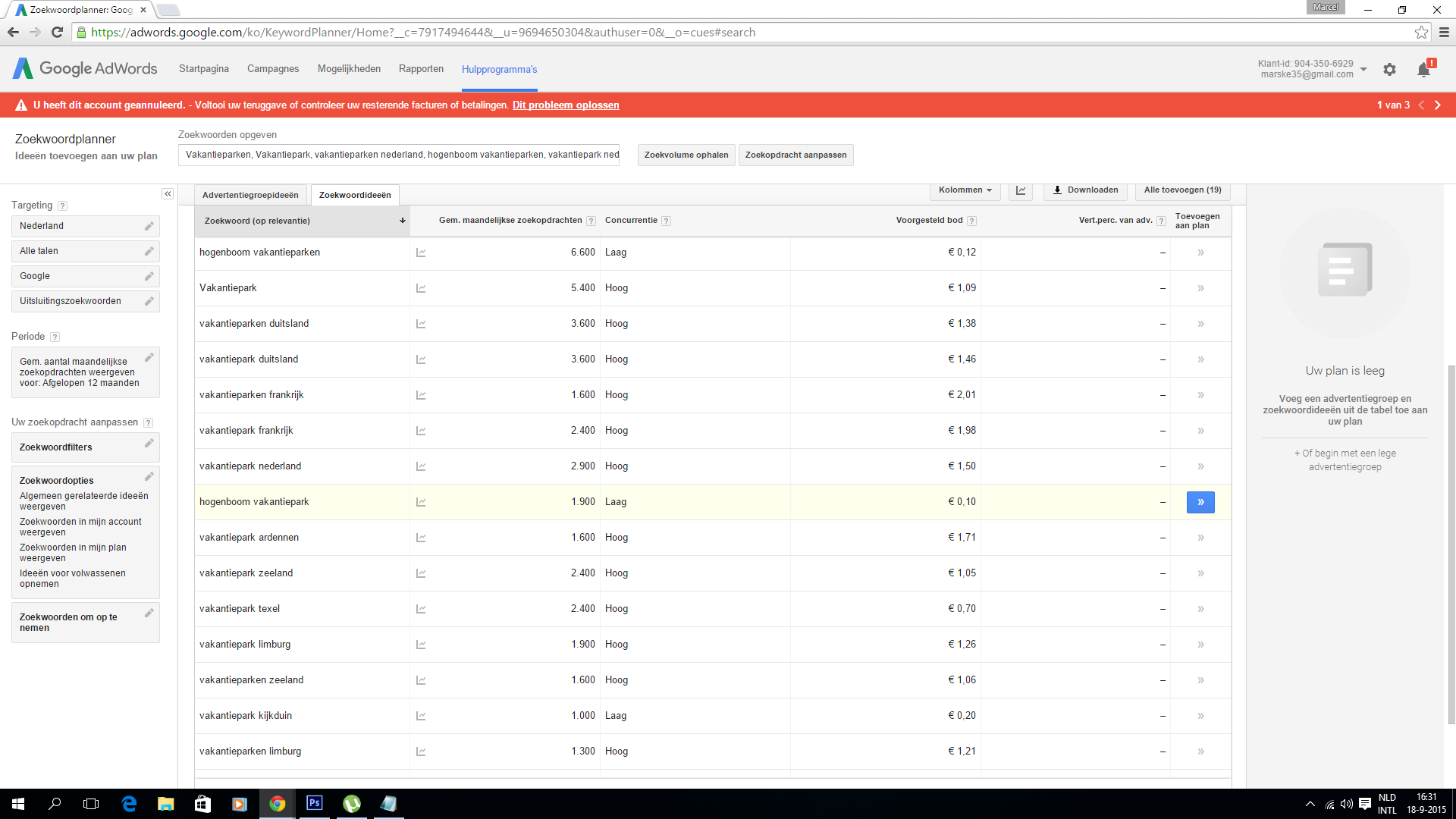Edit the Nederland targeting location
This screenshot has width=1456, height=819.
tap(149, 226)
